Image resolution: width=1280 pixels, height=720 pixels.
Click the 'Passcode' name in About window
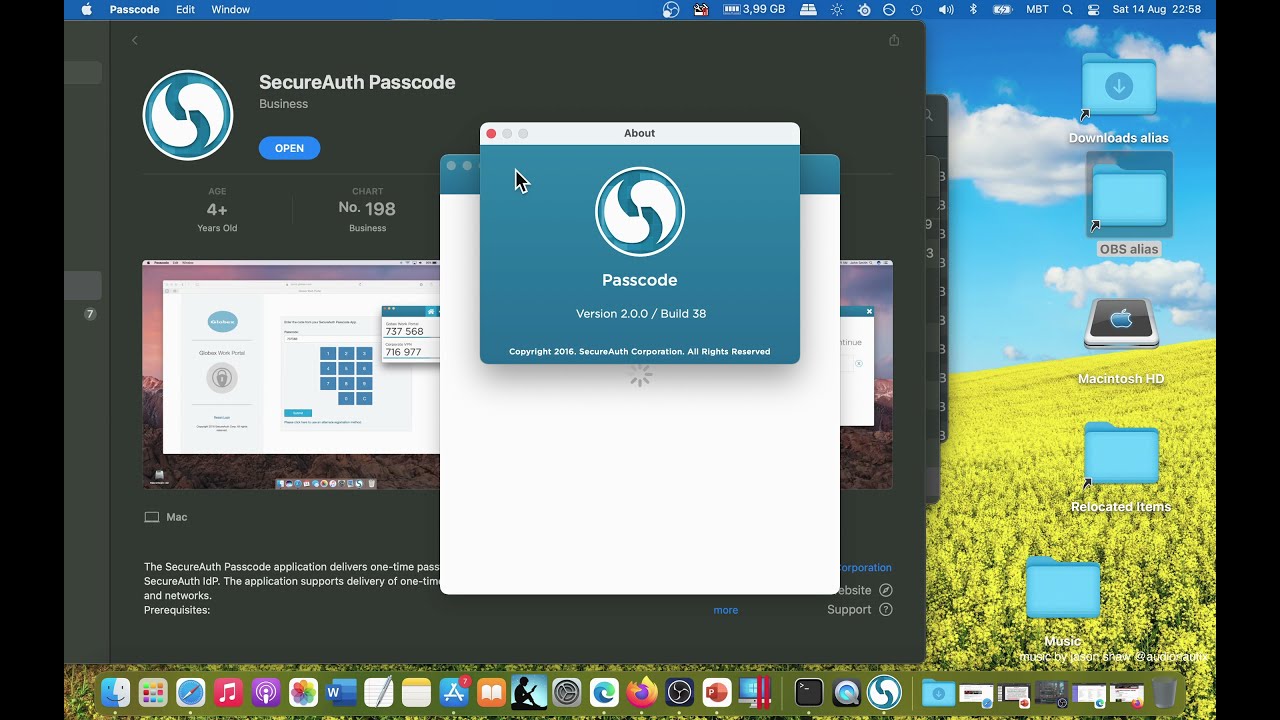640,280
